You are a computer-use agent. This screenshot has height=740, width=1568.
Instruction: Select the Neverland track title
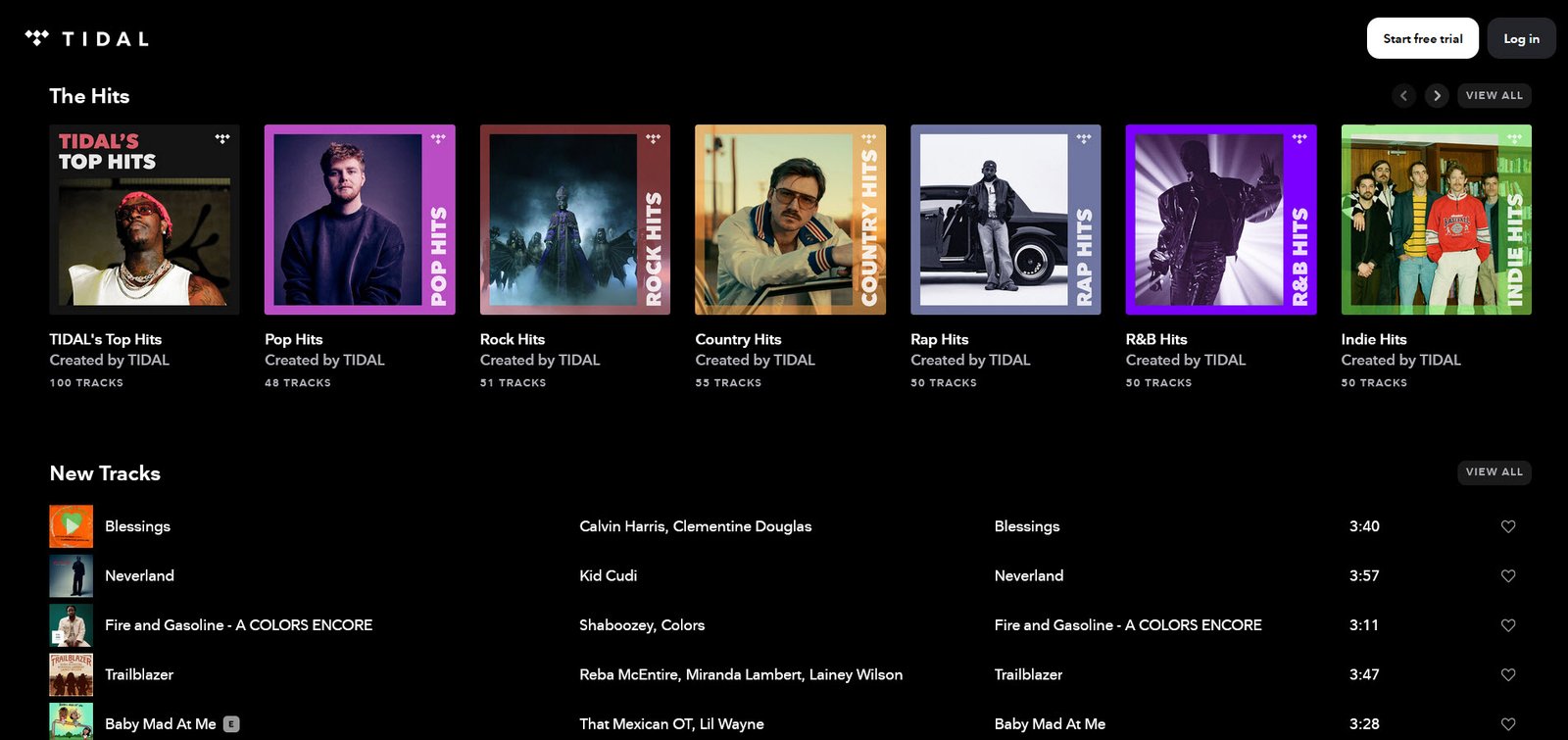[x=140, y=576]
